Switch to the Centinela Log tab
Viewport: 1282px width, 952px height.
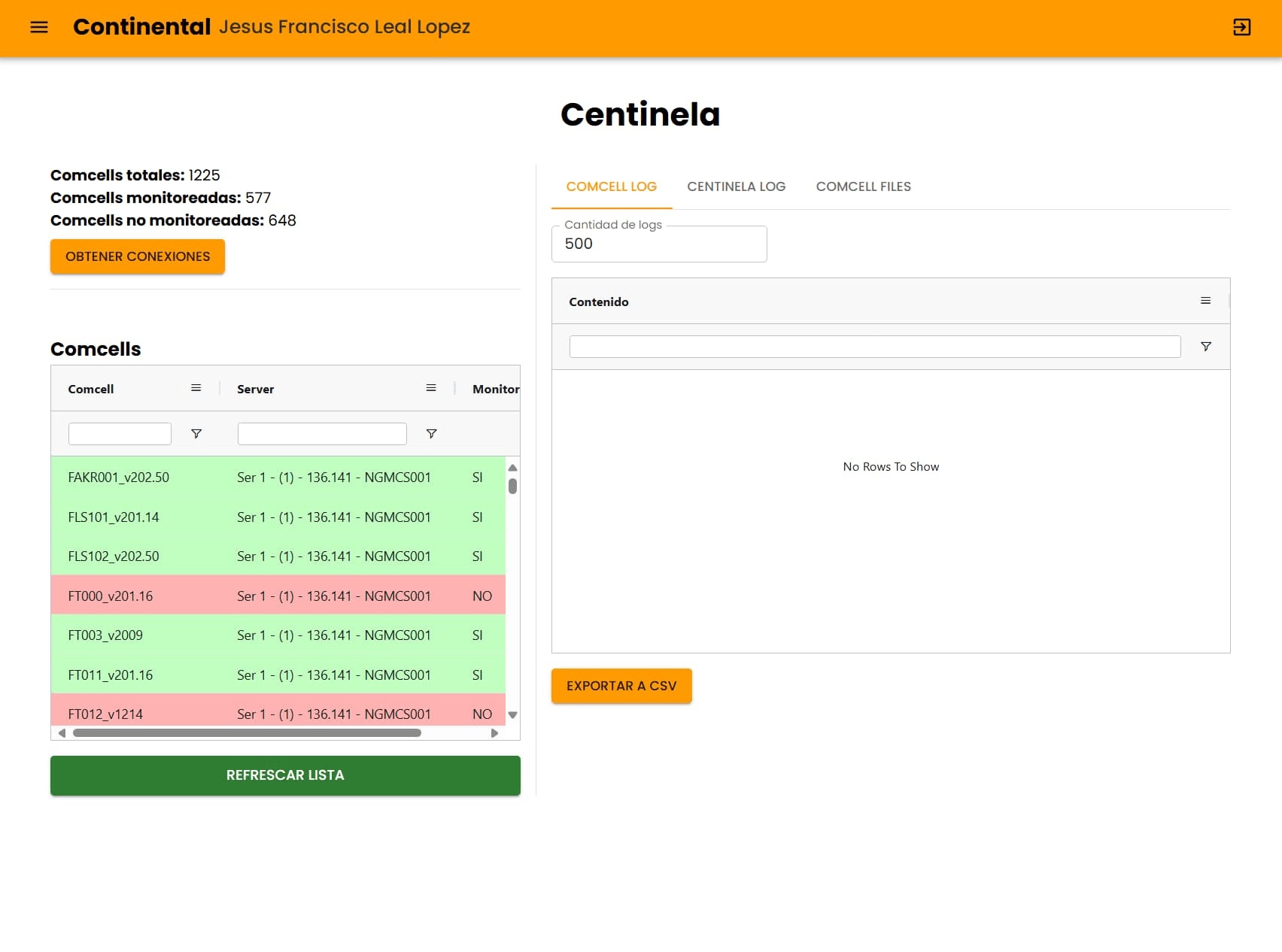[736, 186]
